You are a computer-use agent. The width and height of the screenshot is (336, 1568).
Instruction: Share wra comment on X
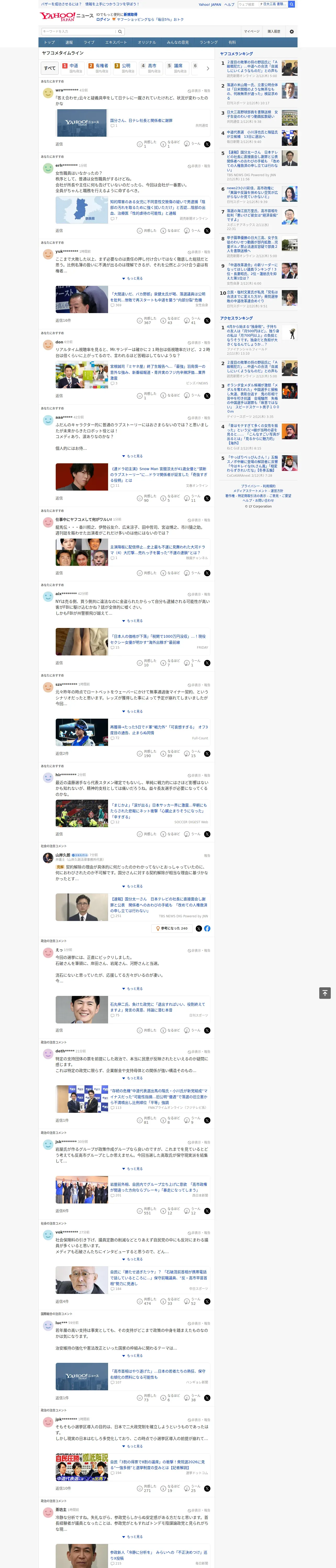click(207, 144)
